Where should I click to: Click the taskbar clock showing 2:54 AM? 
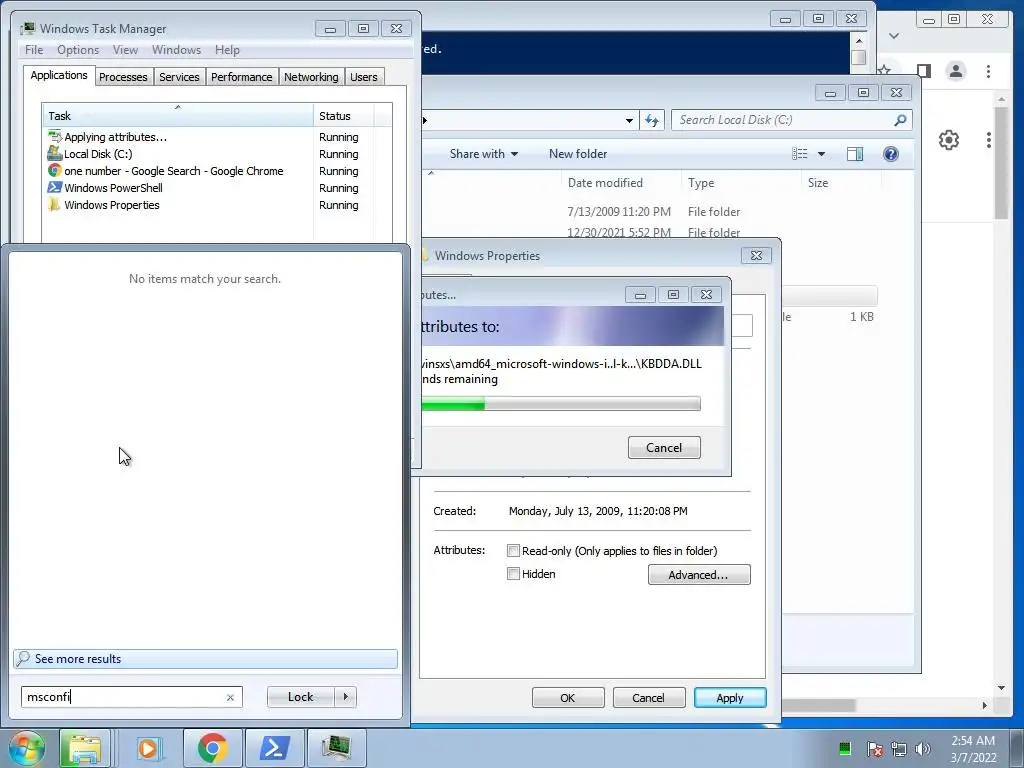pos(973,748)
